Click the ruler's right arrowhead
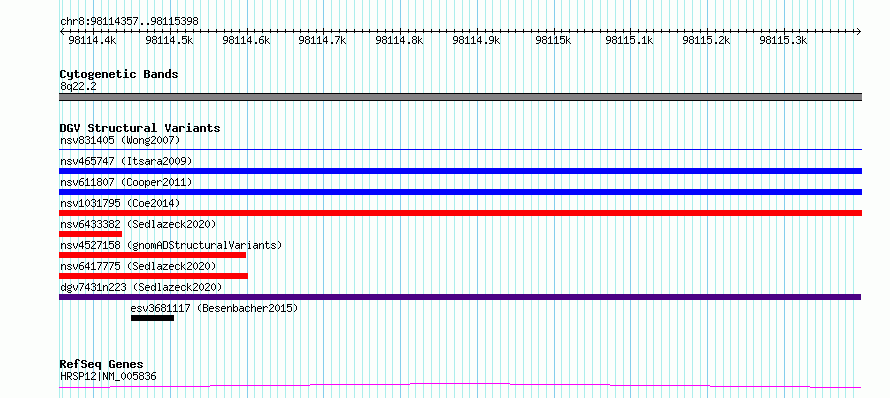The image size is (890, 398). pyautogui.click(x=859, y=31)
